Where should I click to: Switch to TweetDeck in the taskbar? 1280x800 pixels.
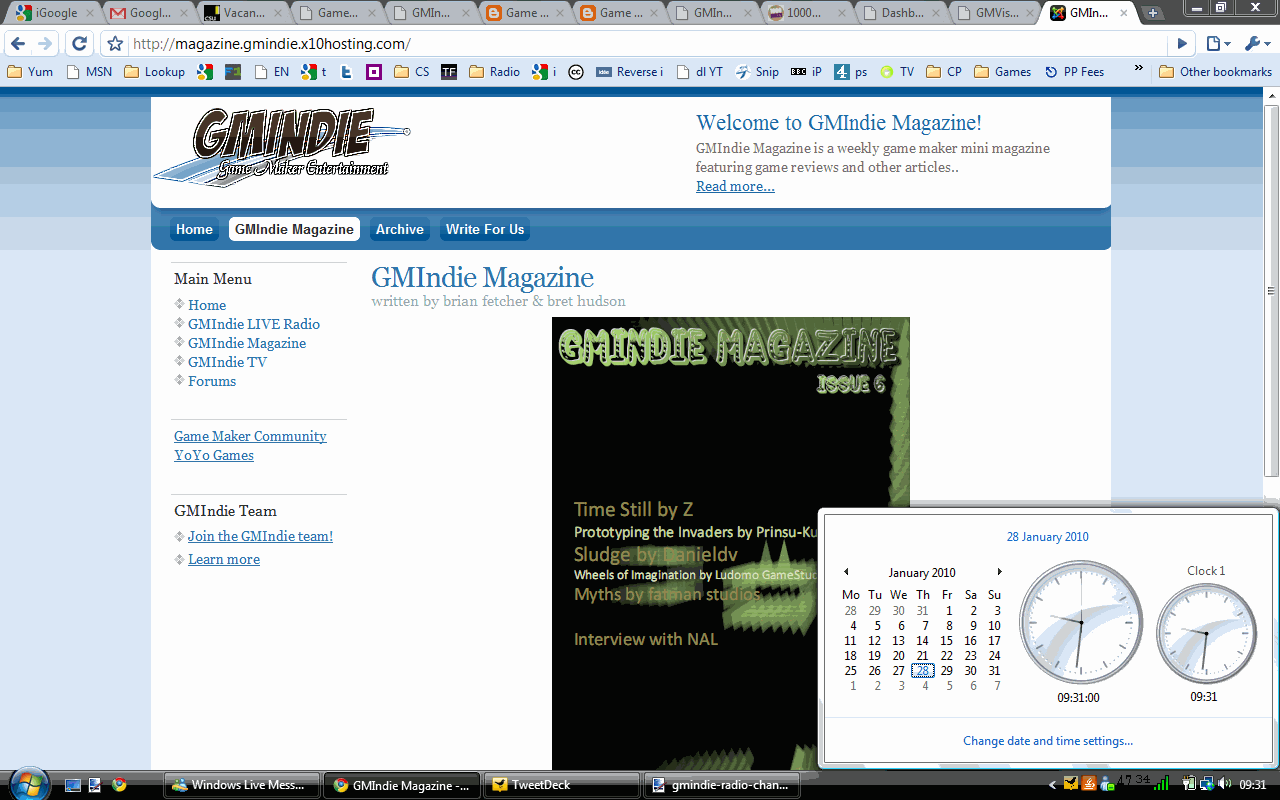(561, 785)
